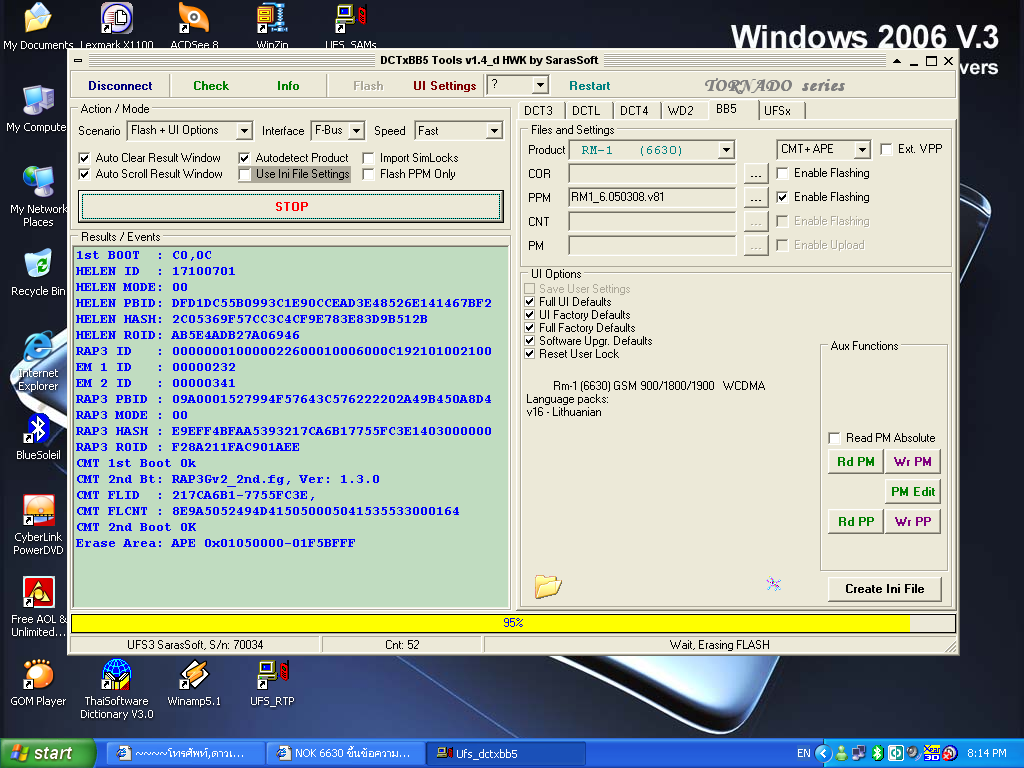This screenshot has height=768, width=1024.
Task: Uncheck Full UI Defaults option
Action: (530, 302)
